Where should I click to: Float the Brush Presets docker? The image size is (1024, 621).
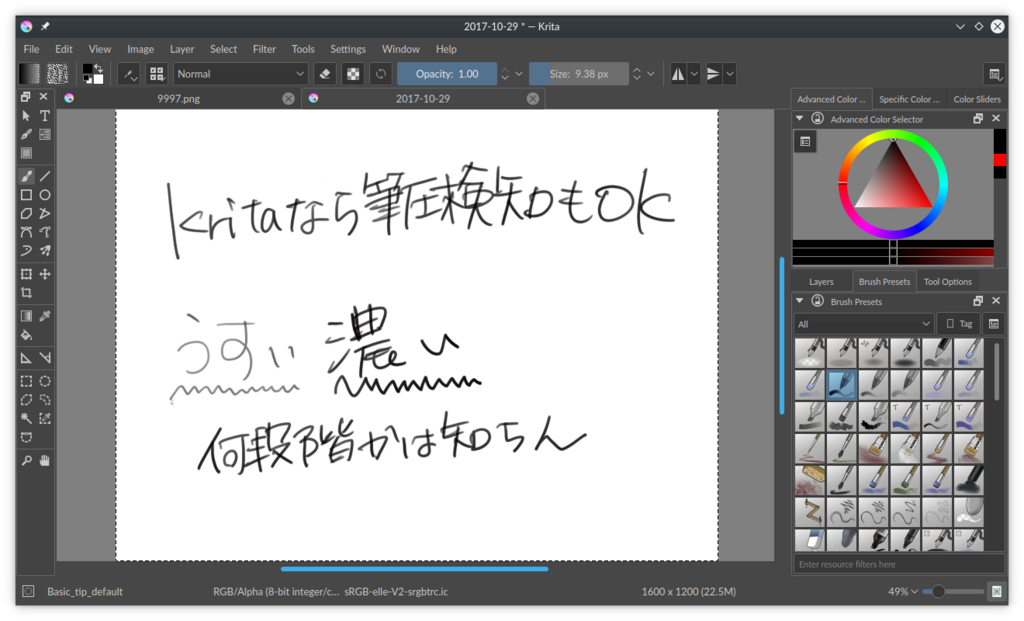pos(978,300)
